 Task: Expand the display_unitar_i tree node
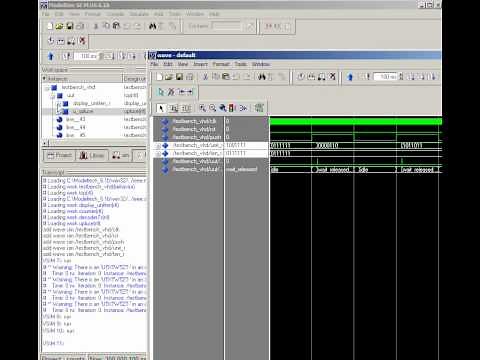point(59,104)
